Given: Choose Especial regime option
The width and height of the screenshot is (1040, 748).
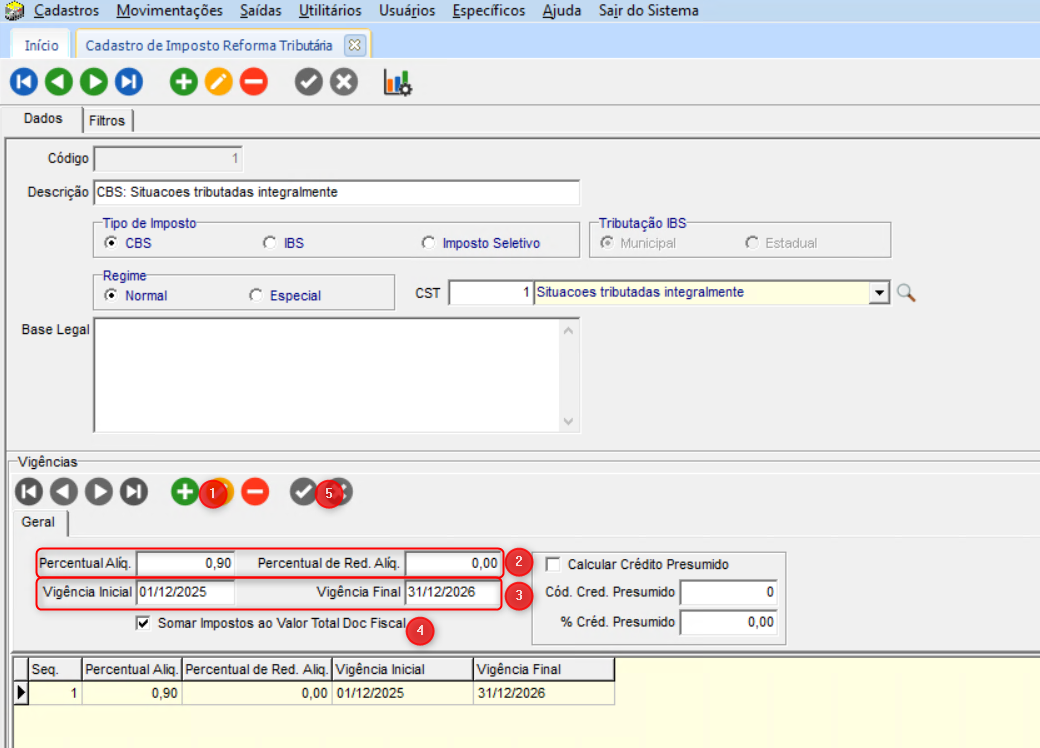Looking at the screenshot, I should 256,296.
